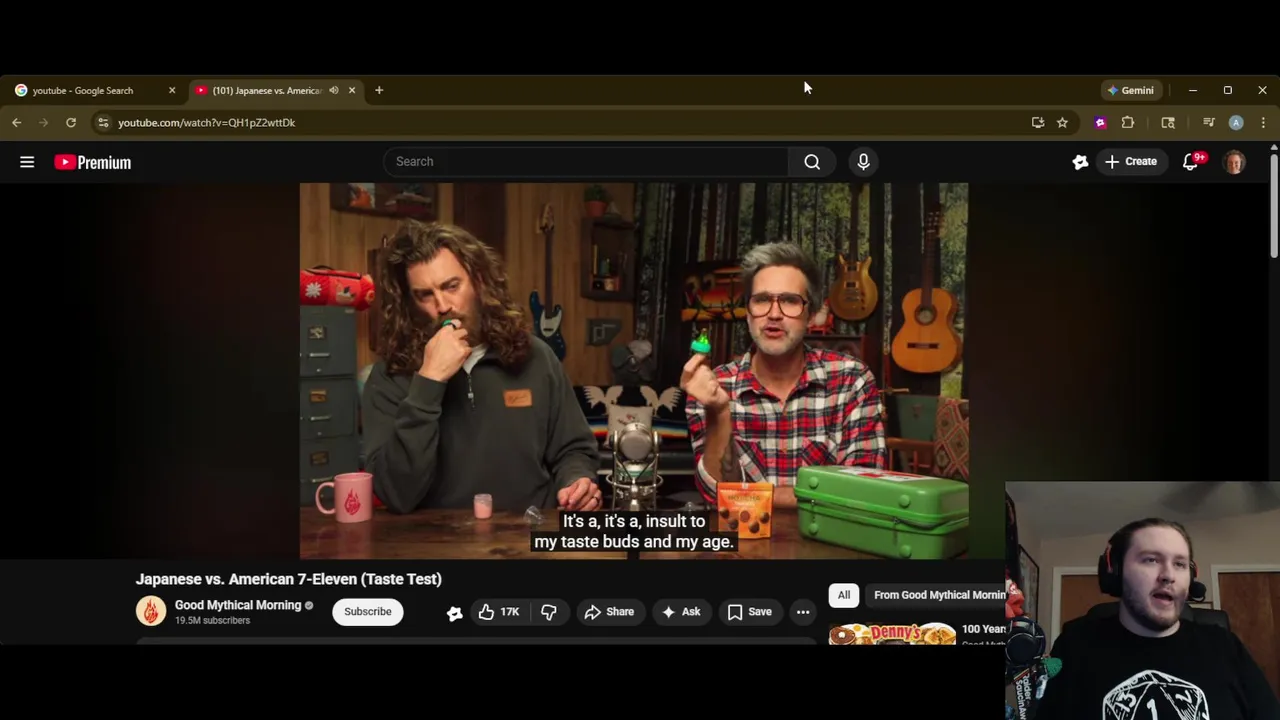Go back with the browser back arrow
The width and height of the screenshot is (1280, 720).
pos(17,122)
